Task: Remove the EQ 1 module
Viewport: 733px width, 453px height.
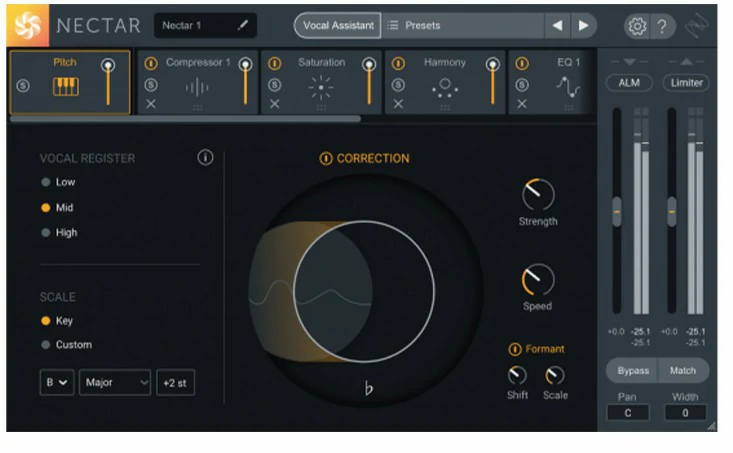Action: pyautogui.click(x=522, y=104)
